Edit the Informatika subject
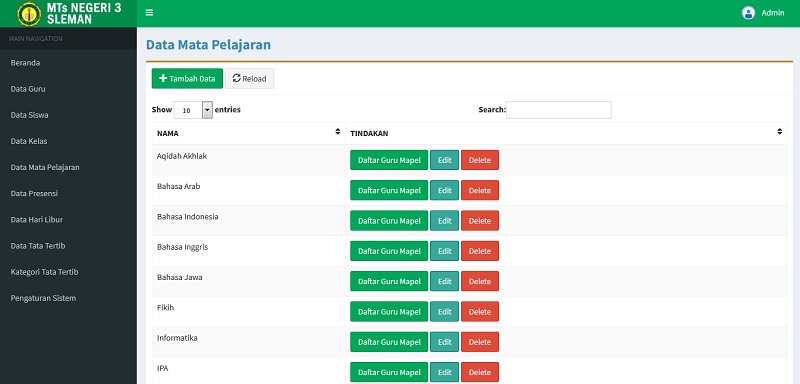This screenshot has width=800, height=384. tap(444, 342)
